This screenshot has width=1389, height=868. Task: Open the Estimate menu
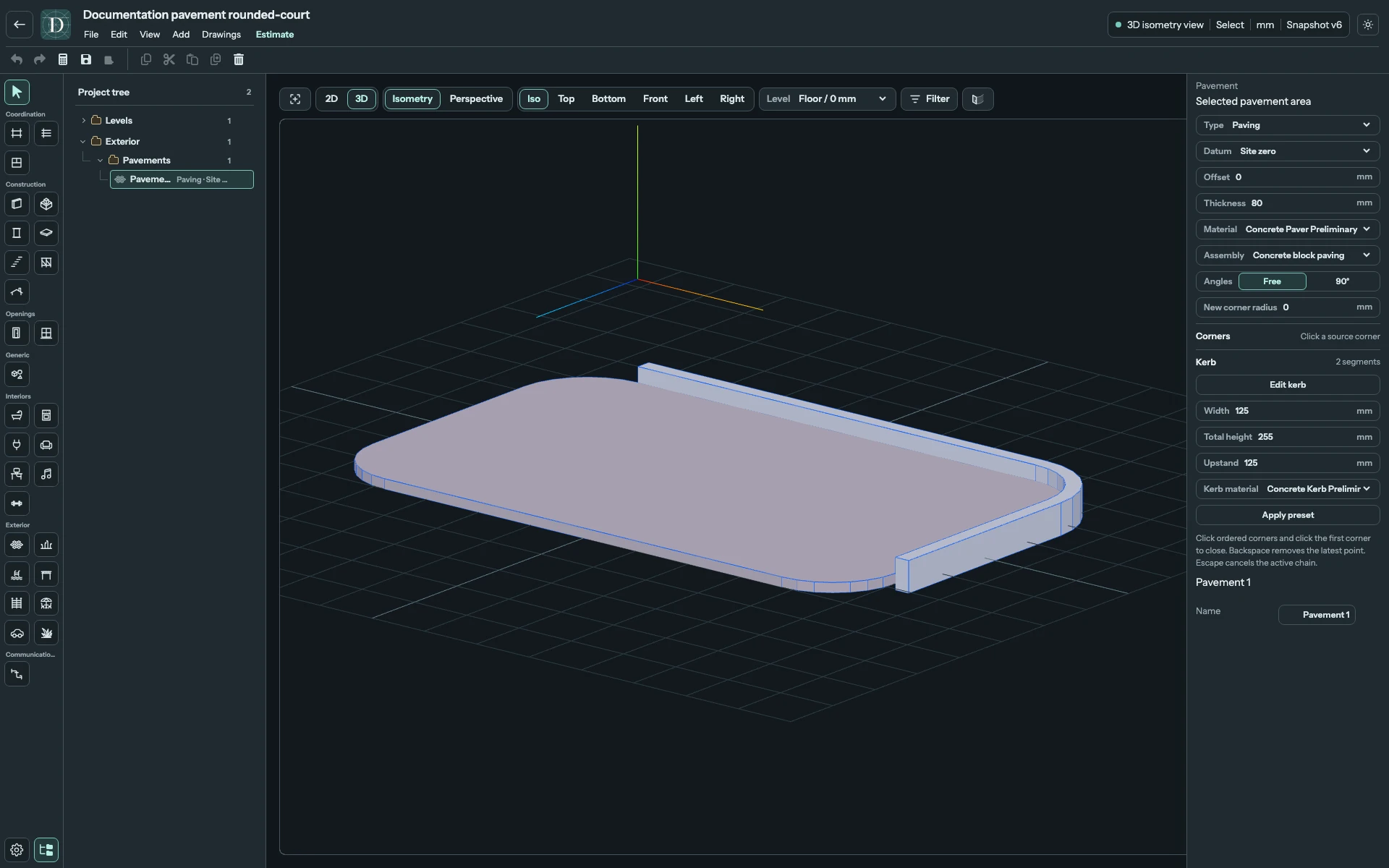[275, 35]
